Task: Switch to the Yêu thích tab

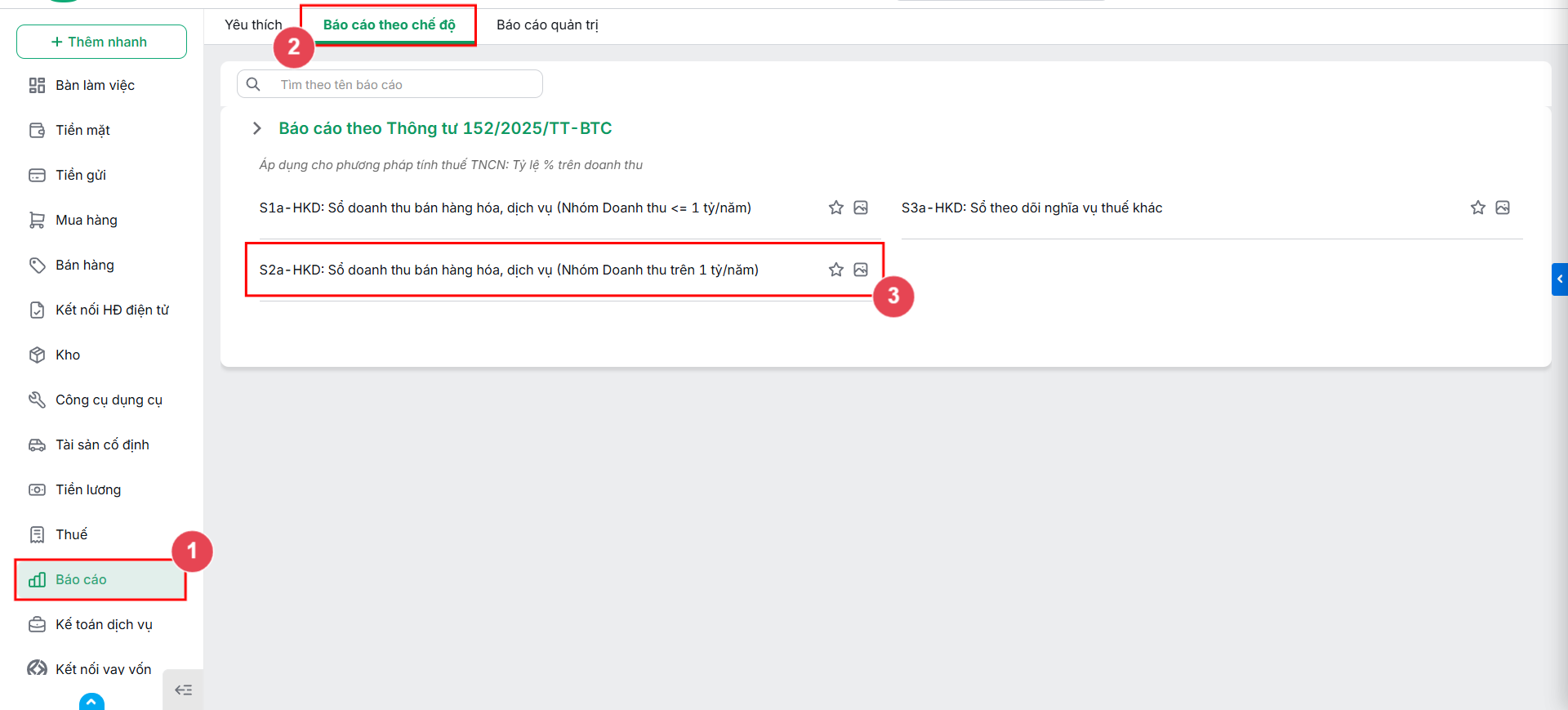Action: (253, 25)
